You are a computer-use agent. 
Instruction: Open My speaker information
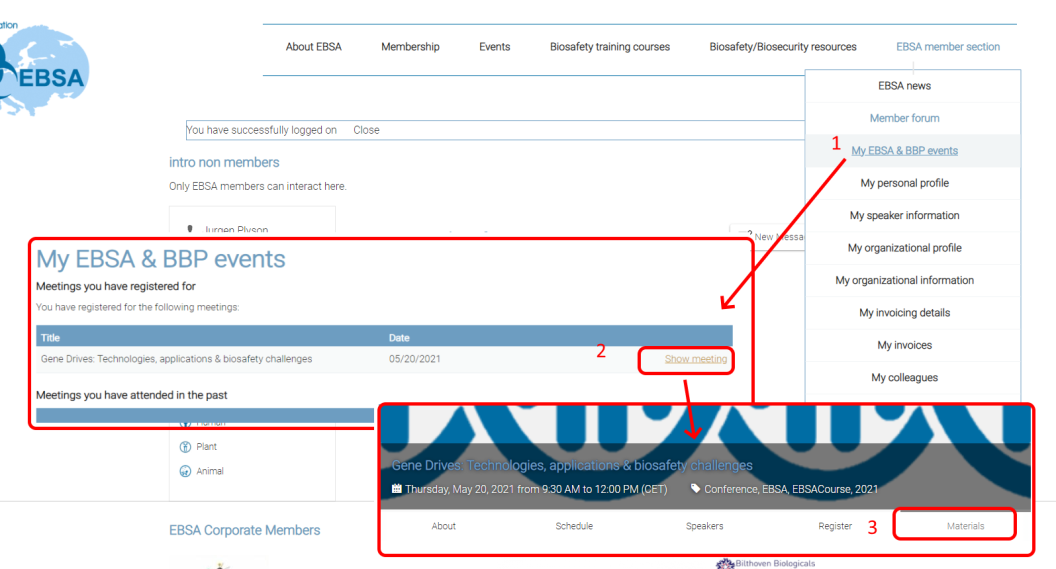click(904, 215)
